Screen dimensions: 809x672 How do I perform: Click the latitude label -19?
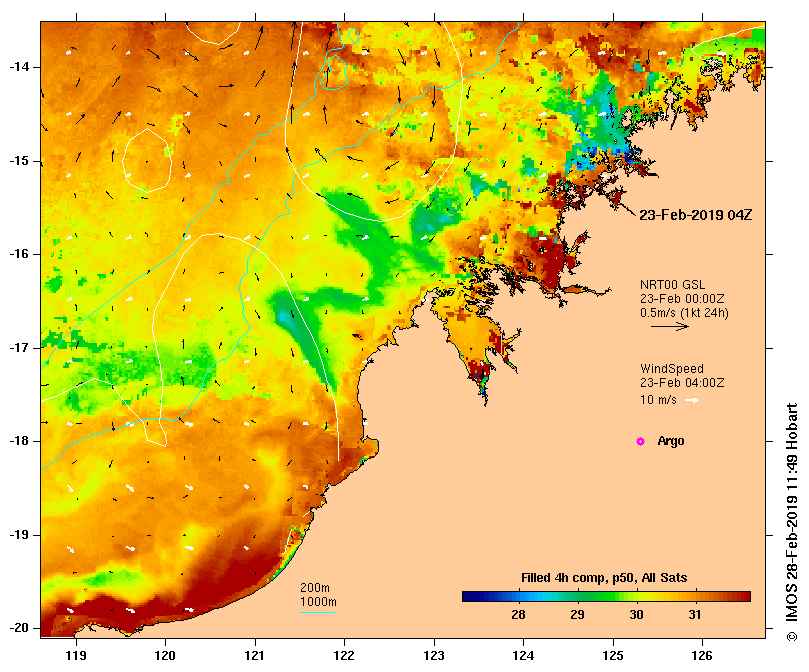(19, 535)
